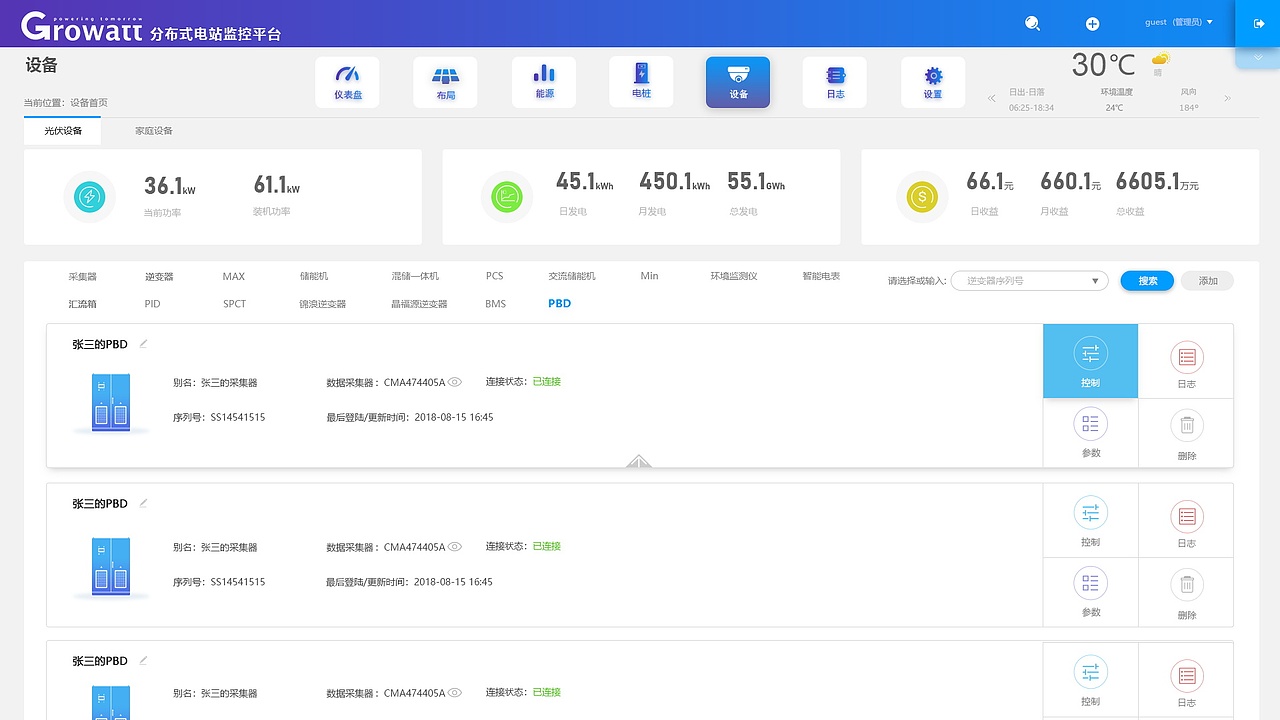
Task: Open the 能源 energy nav icon
Action: point(544,82)
